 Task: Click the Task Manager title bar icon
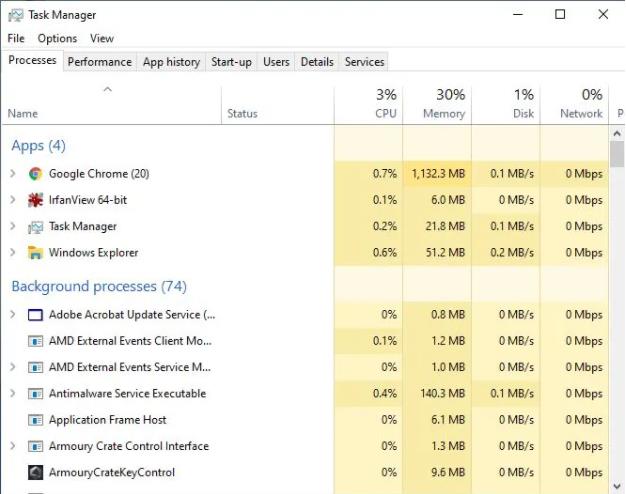(16, 15)
